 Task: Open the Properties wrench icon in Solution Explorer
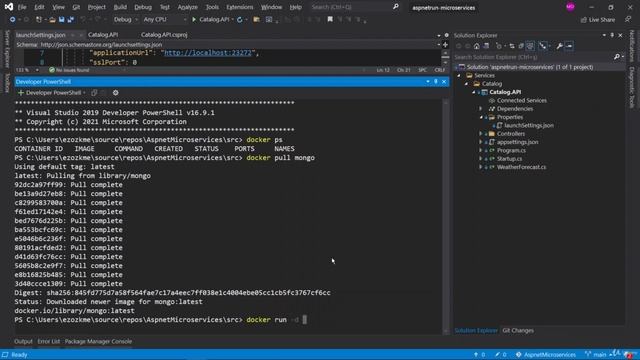pos(560,46)
